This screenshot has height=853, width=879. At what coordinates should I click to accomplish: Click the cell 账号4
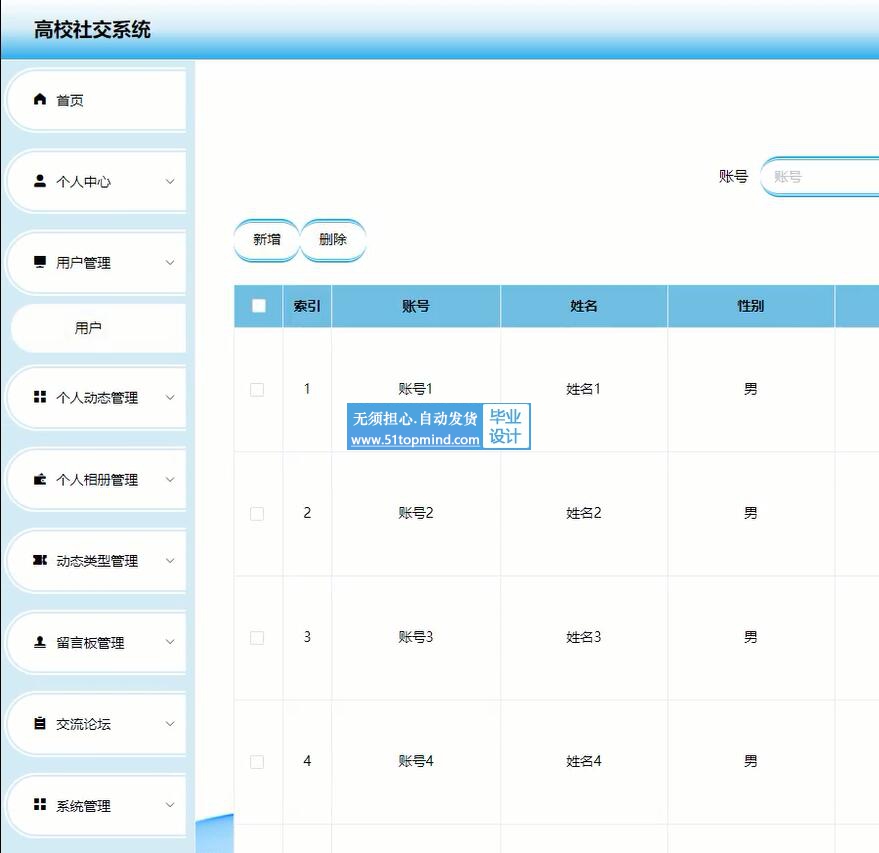[x=415, y=761]
